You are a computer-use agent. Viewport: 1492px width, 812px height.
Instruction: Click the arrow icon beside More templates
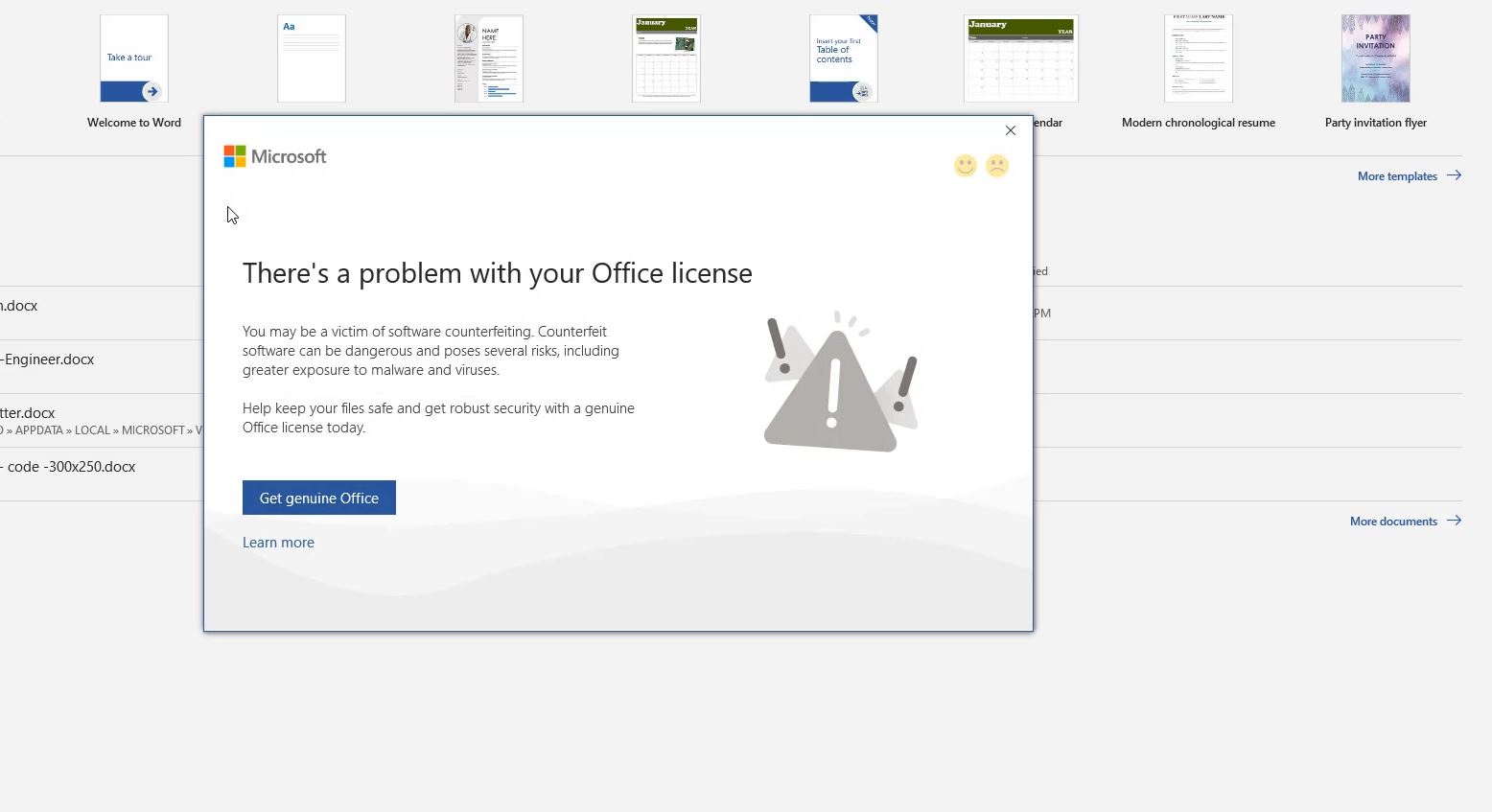[x=1456, y=175]
